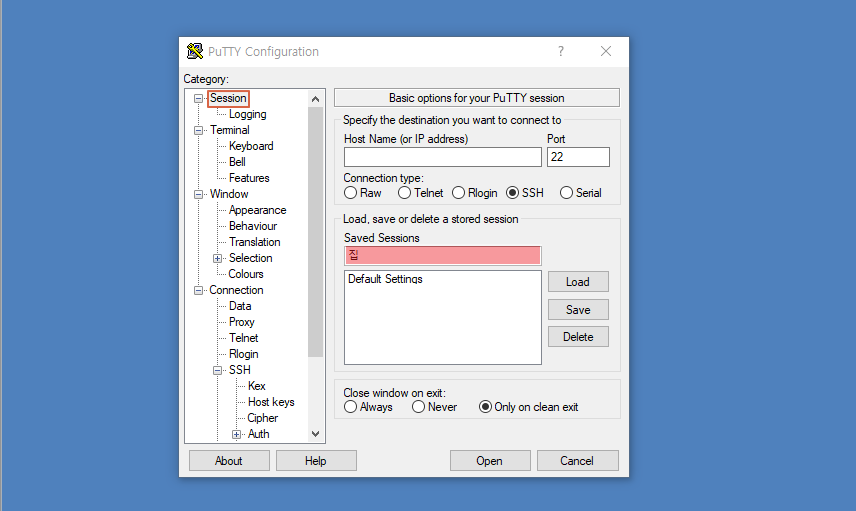Open the Host keys category
856x511 pixels.
coord(271,402)
